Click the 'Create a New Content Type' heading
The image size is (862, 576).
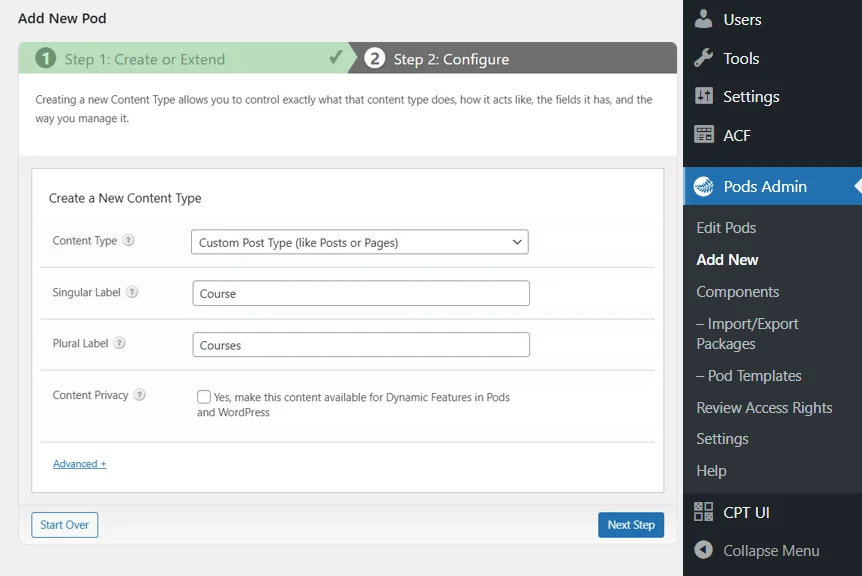(x=125, y=198)
